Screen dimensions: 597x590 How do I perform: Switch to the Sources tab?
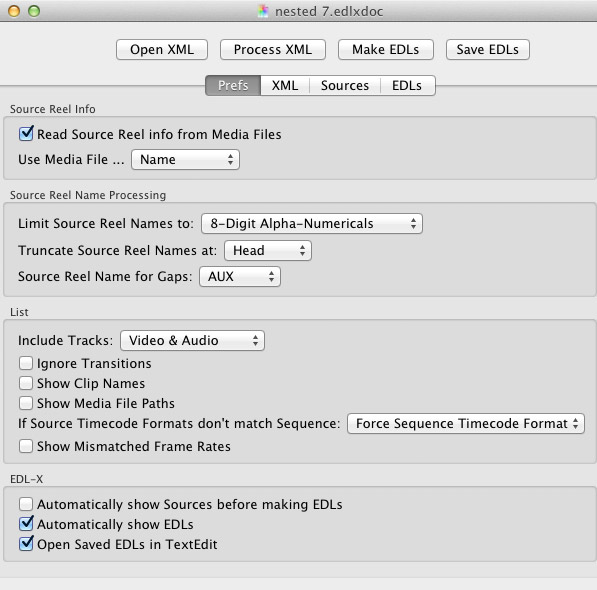tap(345, 85)
